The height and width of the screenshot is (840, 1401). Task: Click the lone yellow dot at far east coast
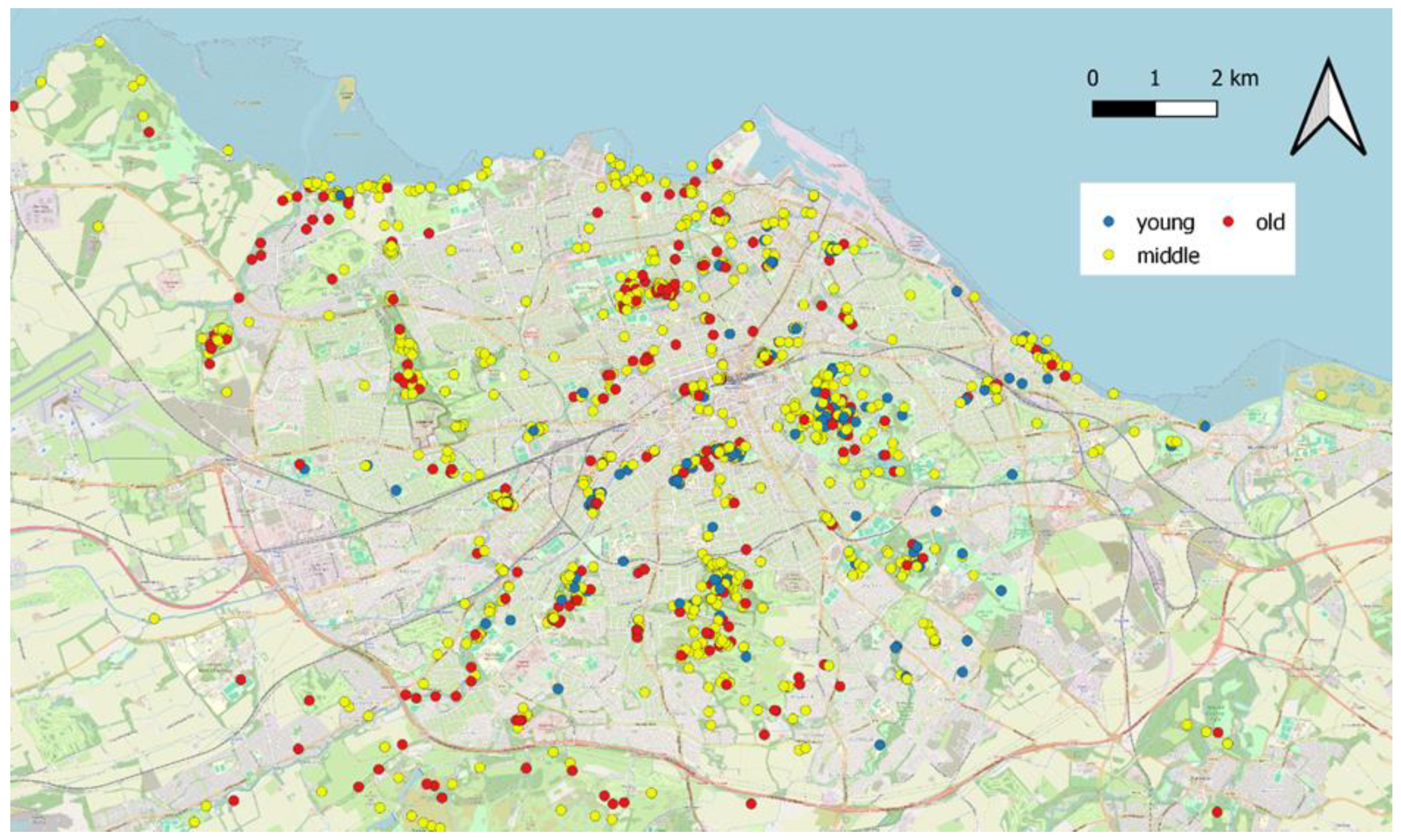click(x=1320, y=395)
